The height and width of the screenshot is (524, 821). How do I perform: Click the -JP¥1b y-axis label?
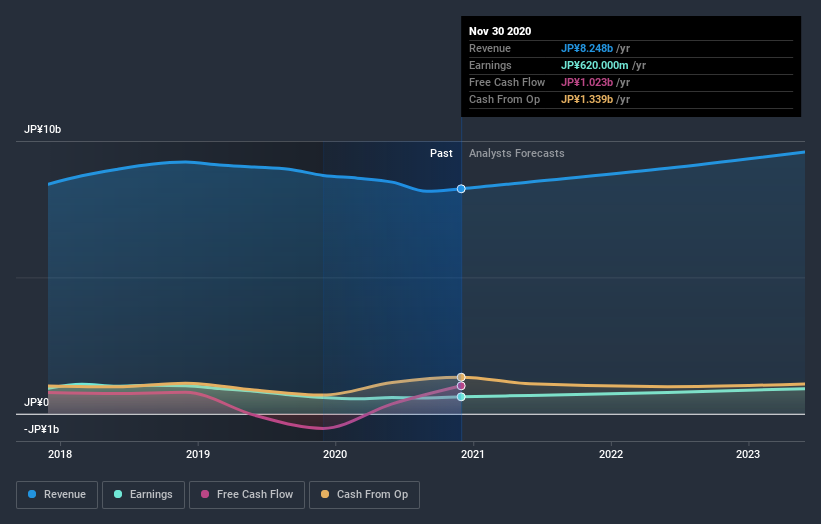pos(41,429)
